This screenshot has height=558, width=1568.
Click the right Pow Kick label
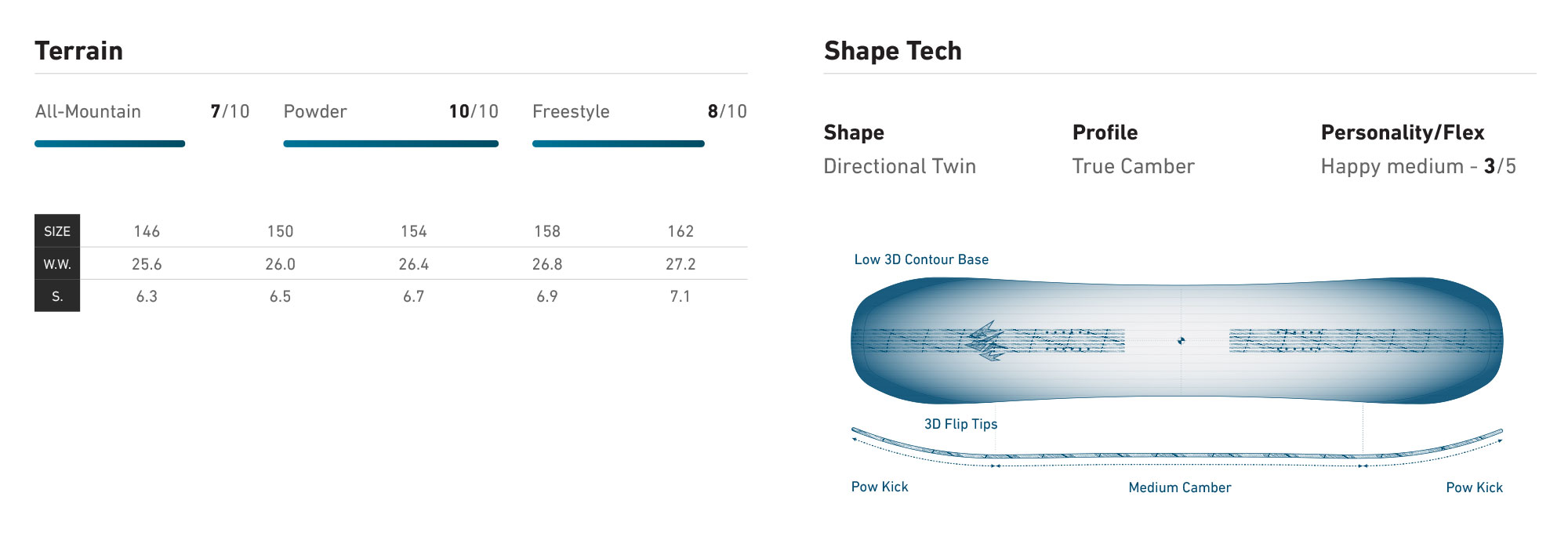click(1474, 487)
